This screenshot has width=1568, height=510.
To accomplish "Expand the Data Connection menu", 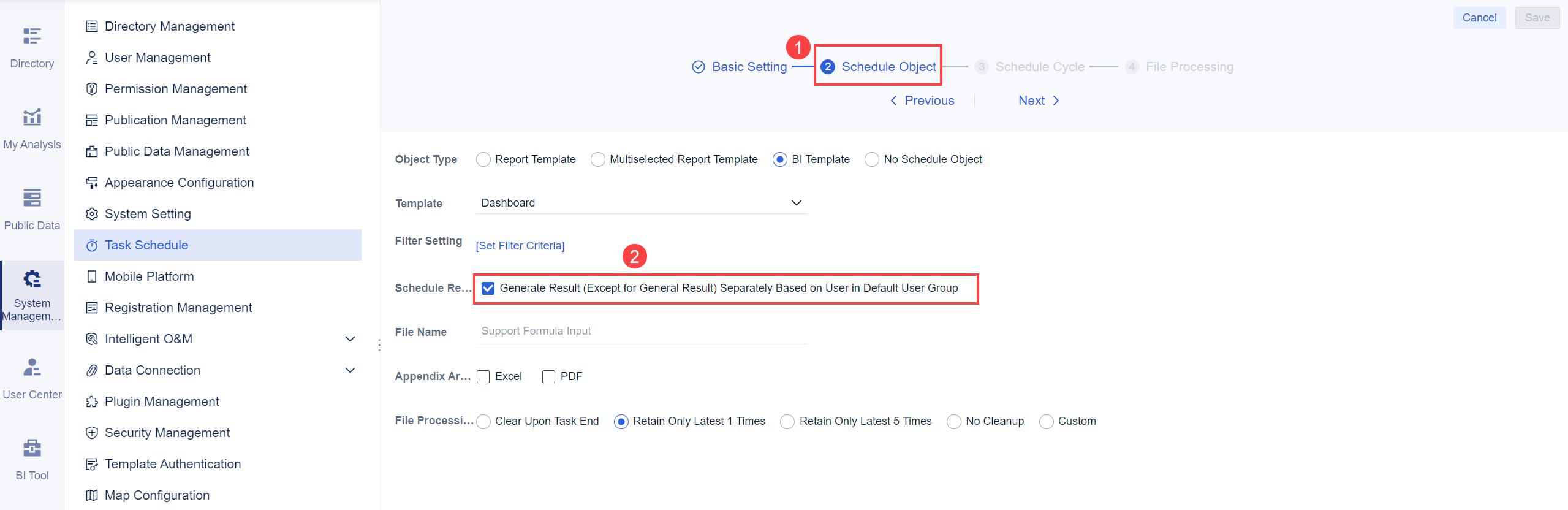I will pyautogui.click(x=350, y=370).
